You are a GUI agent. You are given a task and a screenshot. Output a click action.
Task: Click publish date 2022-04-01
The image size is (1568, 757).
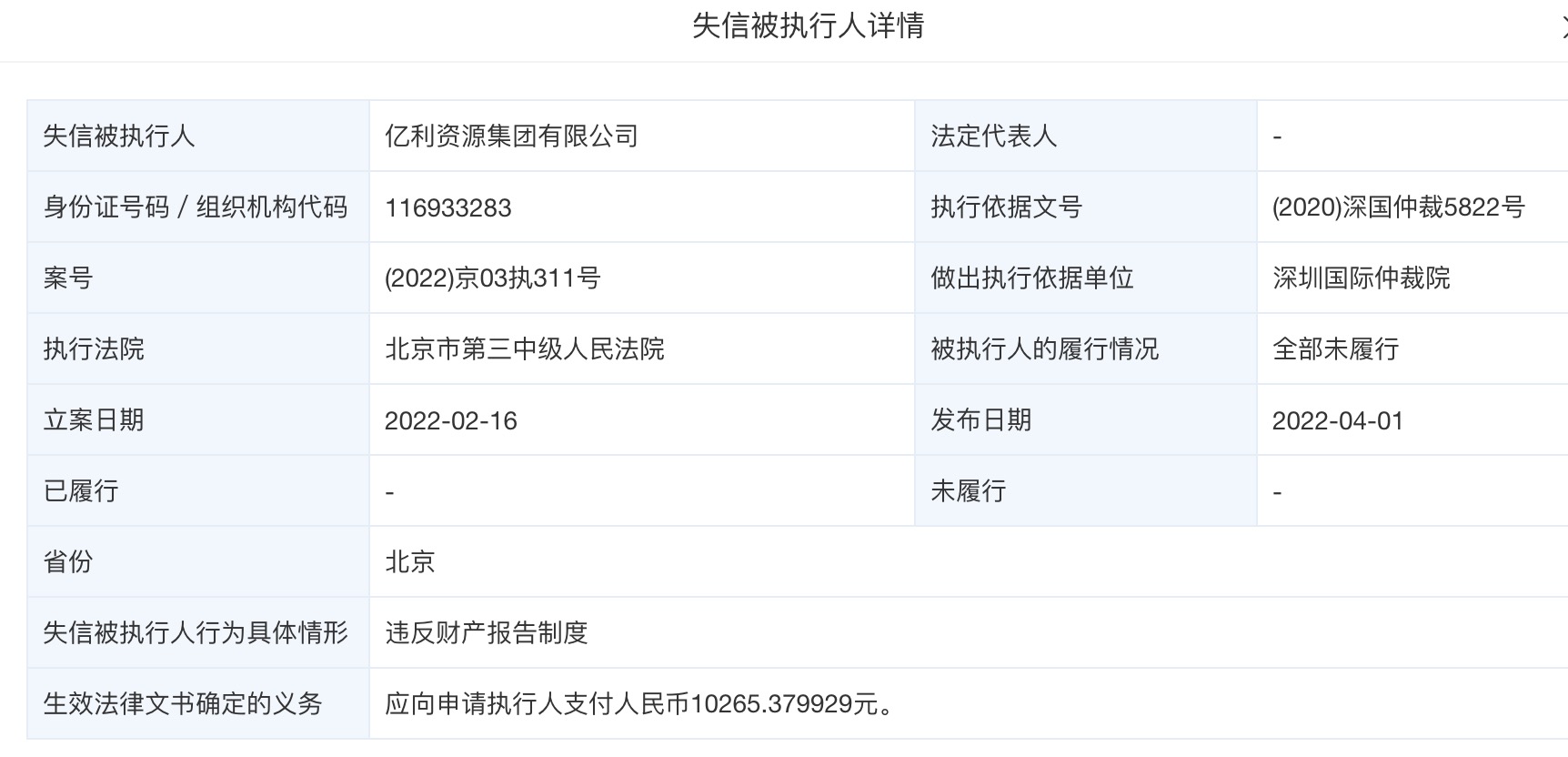pos(1338,420)
